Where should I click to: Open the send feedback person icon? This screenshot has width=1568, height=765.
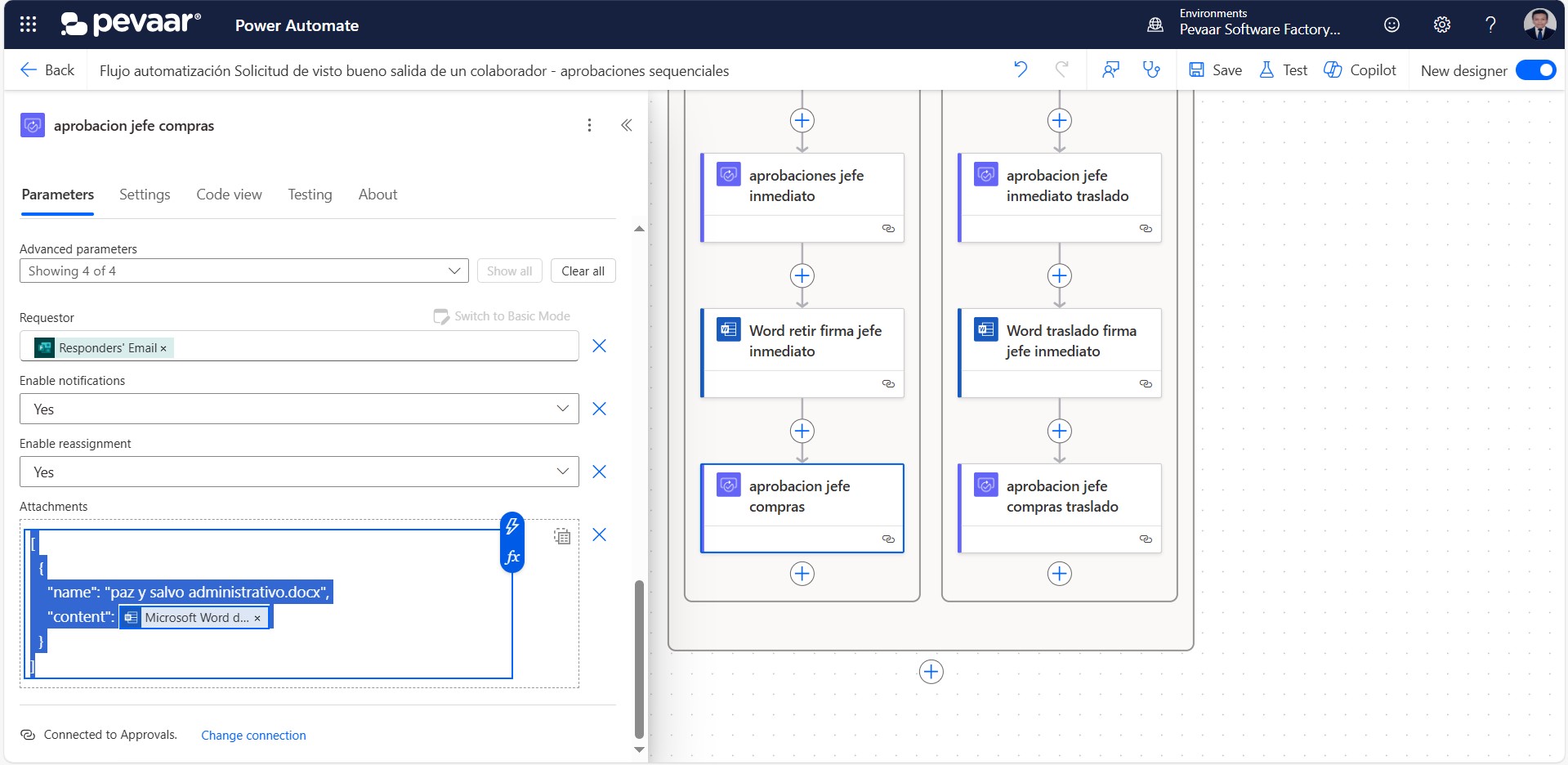pyautogui.click(x=1110, y=69)
